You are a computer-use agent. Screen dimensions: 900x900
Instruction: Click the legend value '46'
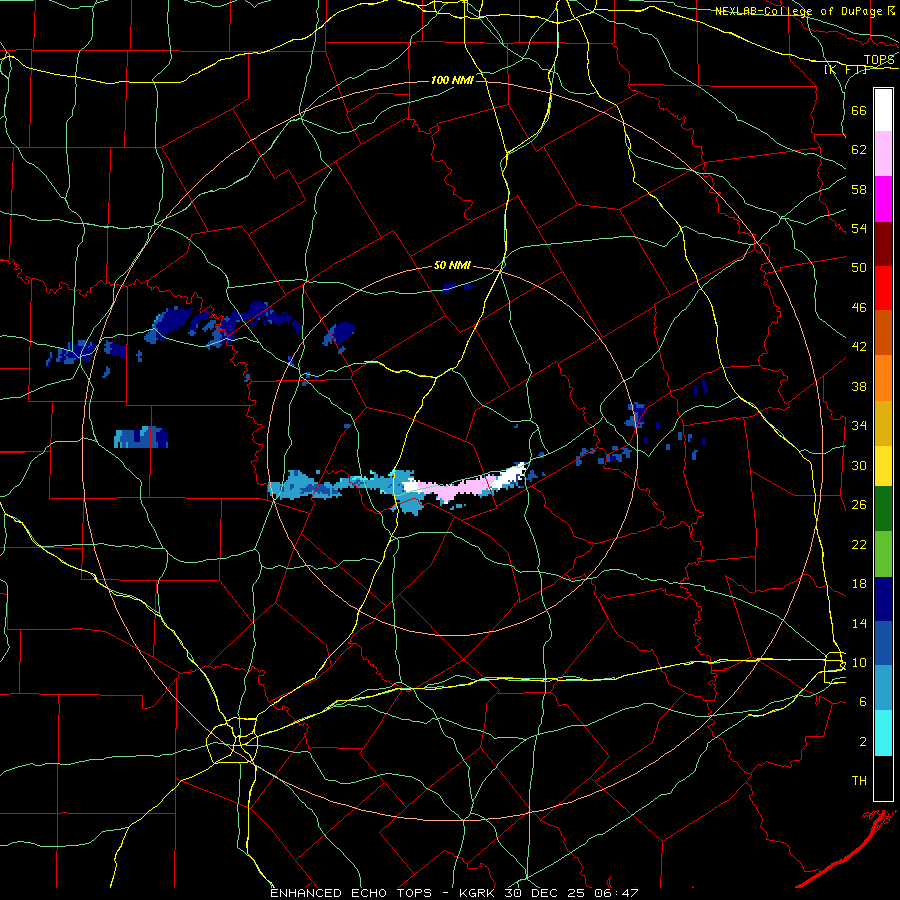(x=859, y=308)
